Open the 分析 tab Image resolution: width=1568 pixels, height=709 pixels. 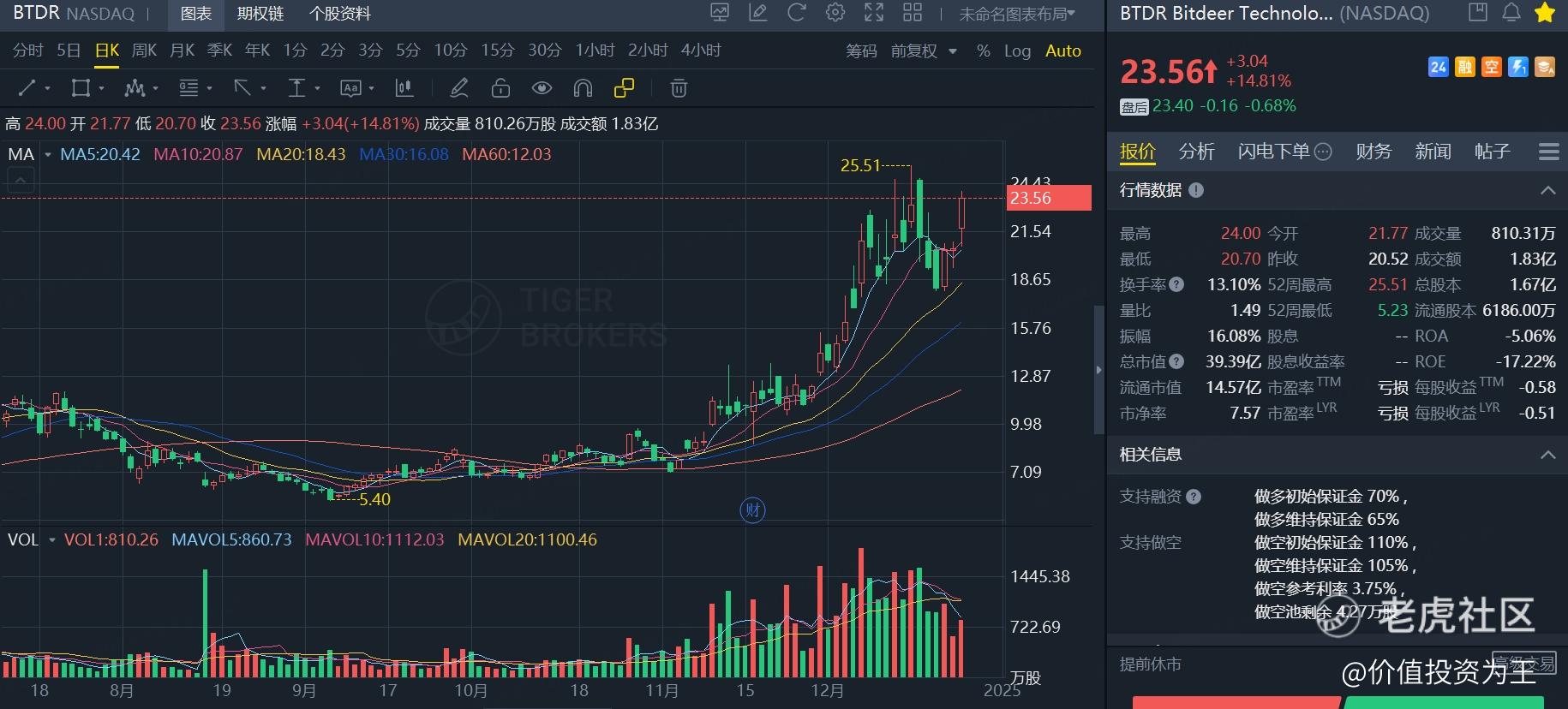[x=1196, y=152]
